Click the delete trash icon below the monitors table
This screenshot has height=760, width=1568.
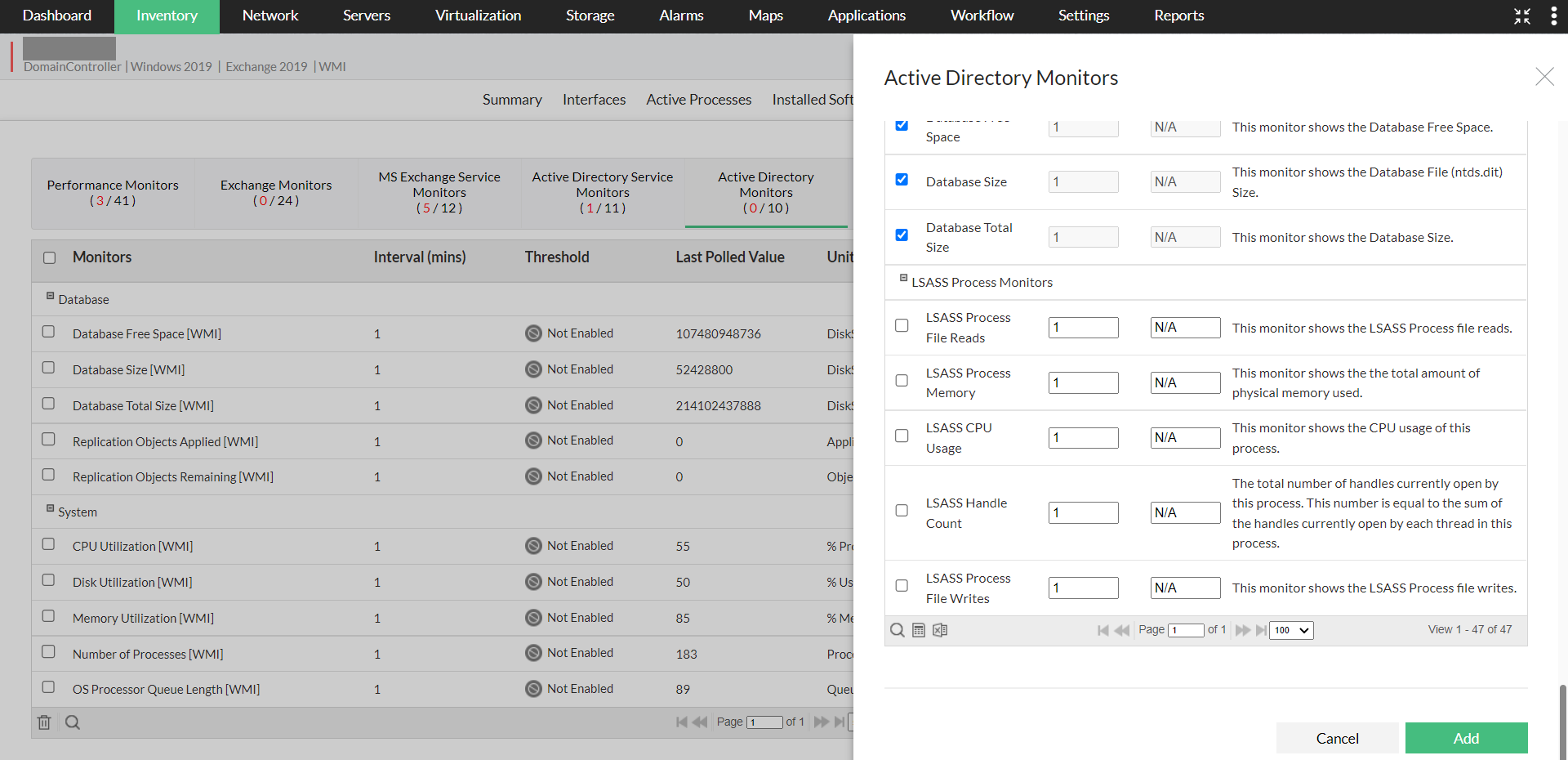pos(44,722)
